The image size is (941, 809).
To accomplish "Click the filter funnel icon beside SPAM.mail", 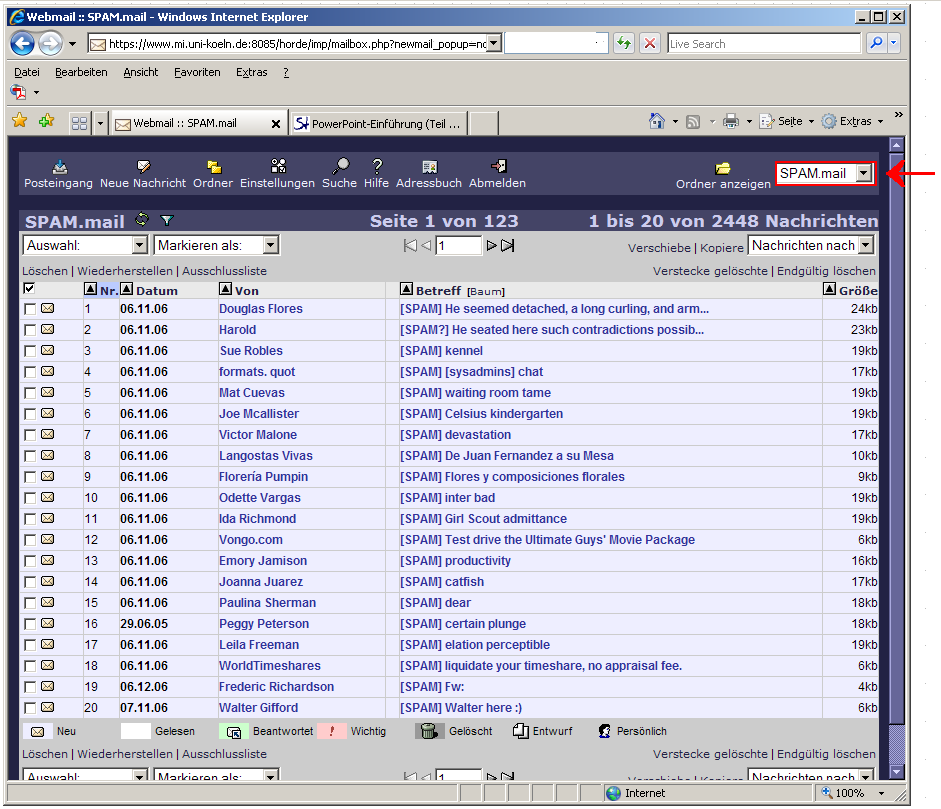I will (x=167, y=220).
